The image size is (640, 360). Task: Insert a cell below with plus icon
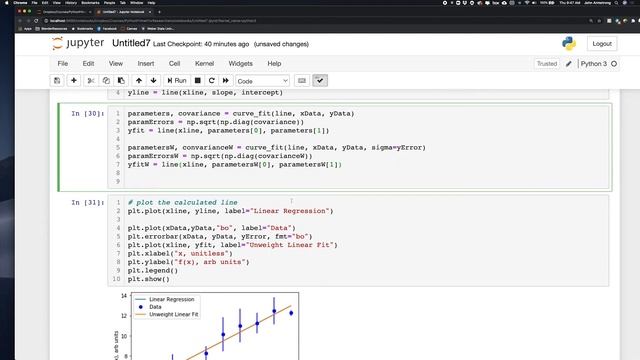[74, 81]
